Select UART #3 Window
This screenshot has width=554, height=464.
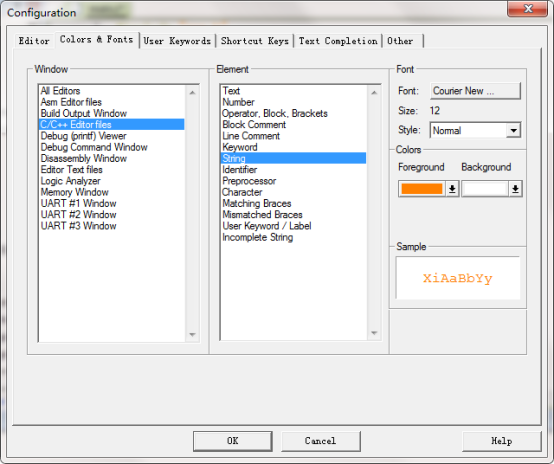coord(111,226)
